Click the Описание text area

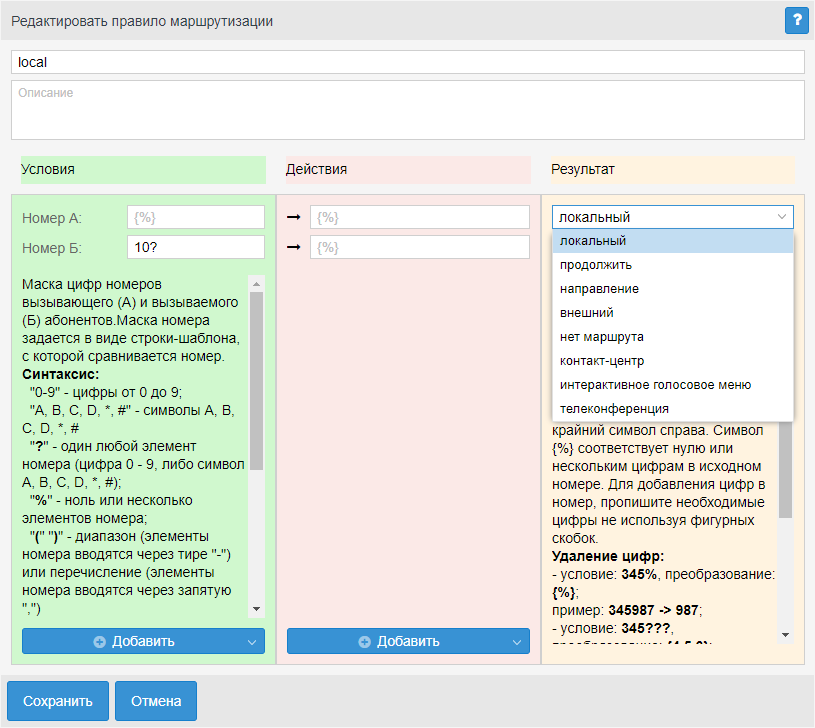408,110
